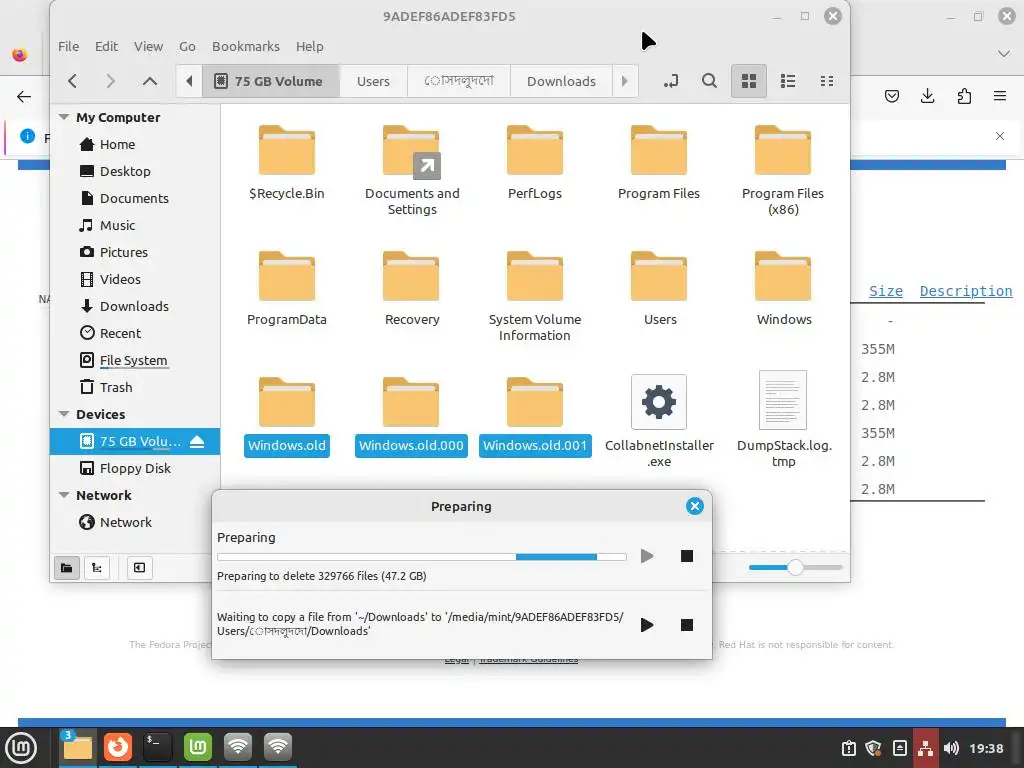The height and width of the screenshot is (768, 1024).
Task: Open Music in sidebar
Action: click(x=135, y=225)
